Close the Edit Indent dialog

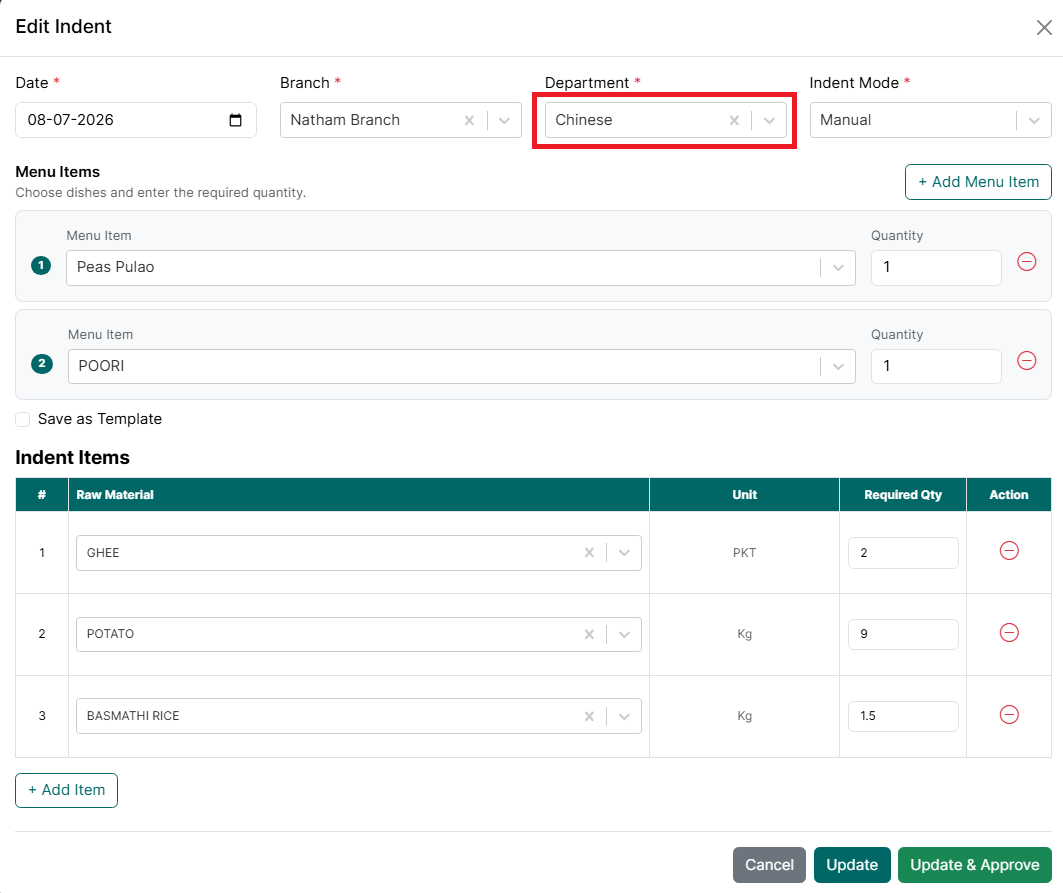coord(1044,27)
